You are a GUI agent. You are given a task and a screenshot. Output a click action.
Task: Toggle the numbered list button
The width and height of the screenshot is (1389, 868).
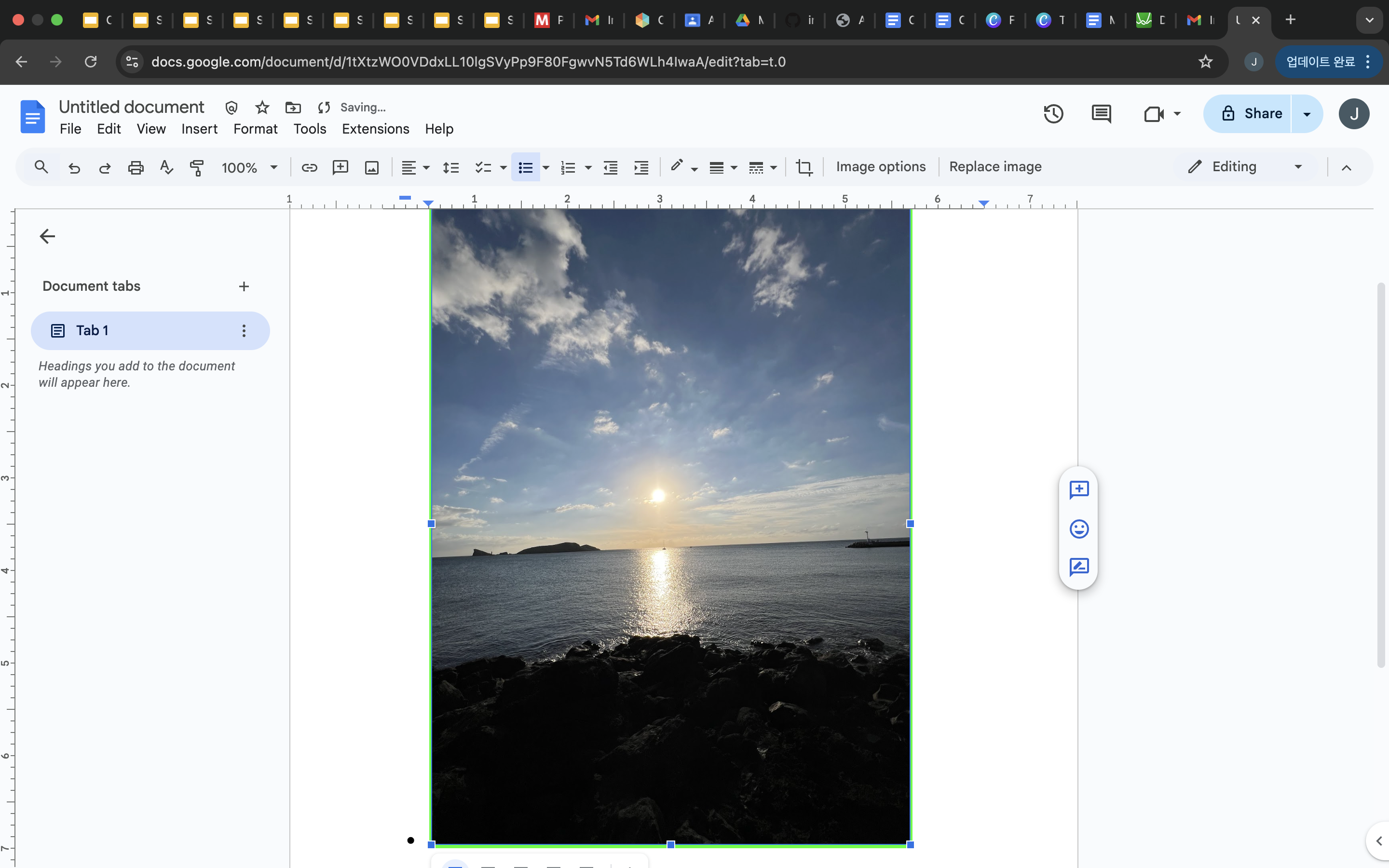568,167
